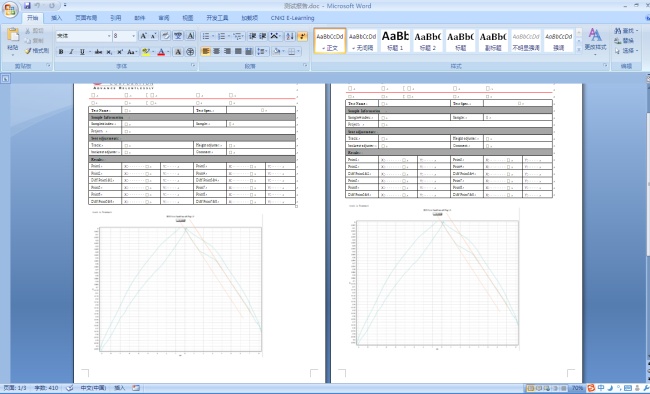Grow font size with A-up icon
Image resolution: width=650 pixels, height=394 pixels.
143,36
